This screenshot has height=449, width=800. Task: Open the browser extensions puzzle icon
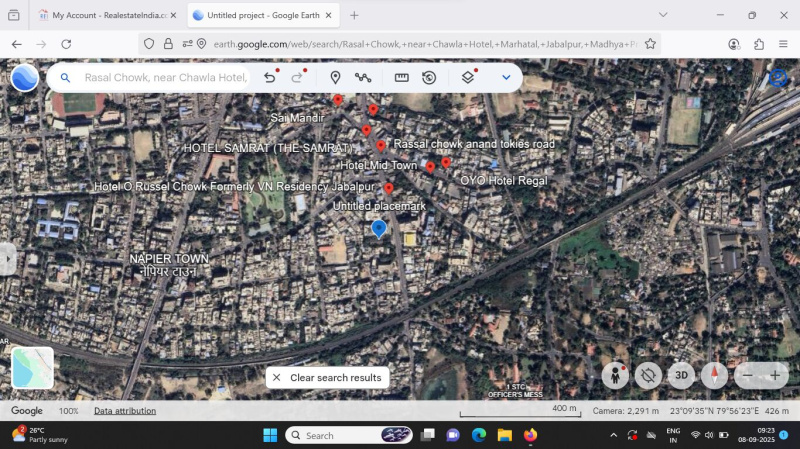click(759, 44)
